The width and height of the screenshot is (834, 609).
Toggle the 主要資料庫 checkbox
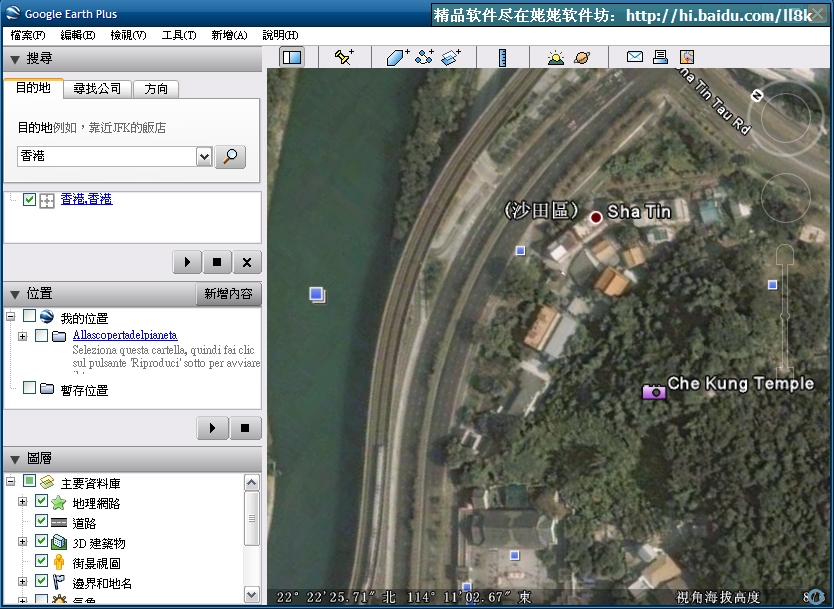[29, 481]
